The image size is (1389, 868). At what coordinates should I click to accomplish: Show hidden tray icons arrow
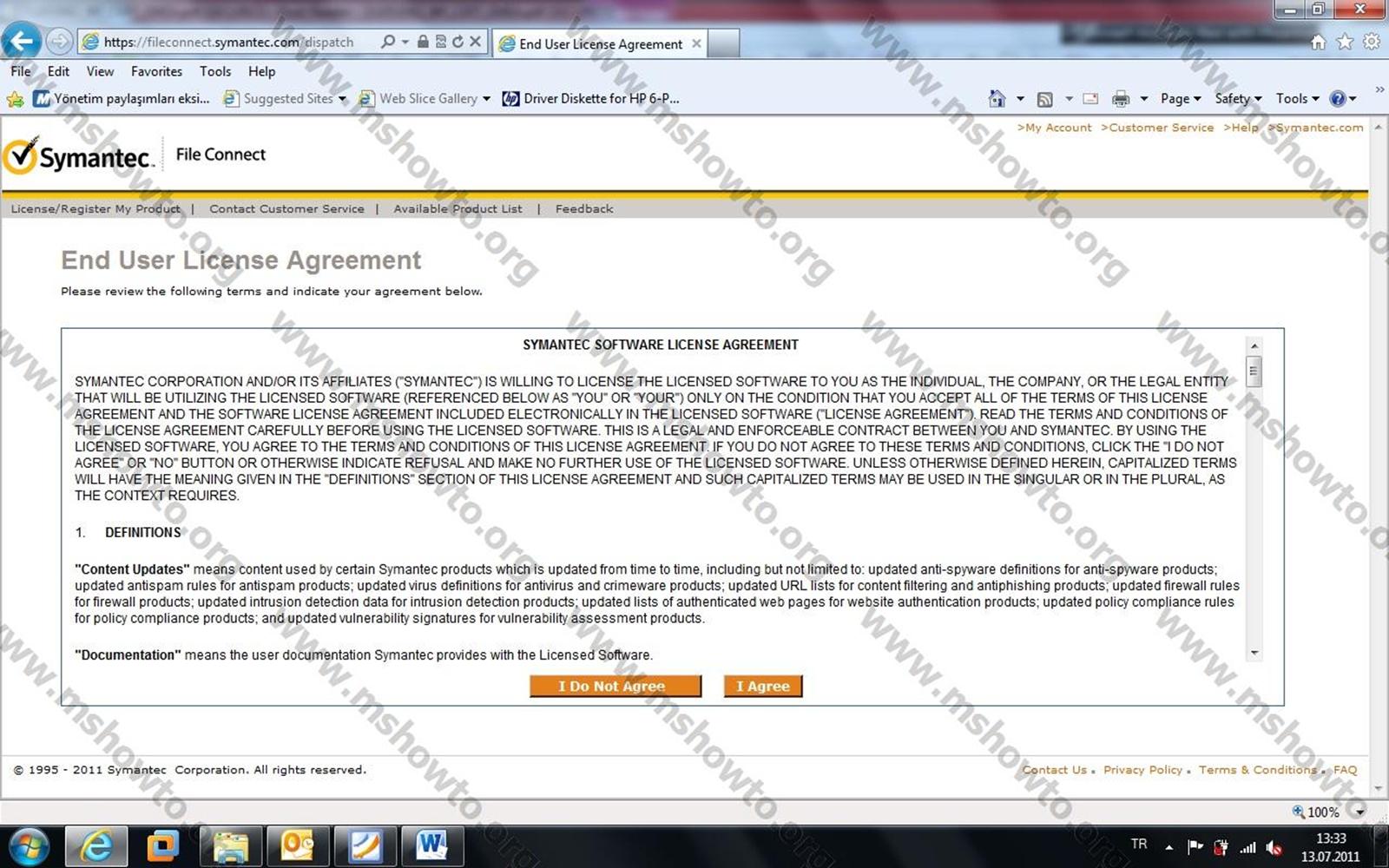[1168, 846]
